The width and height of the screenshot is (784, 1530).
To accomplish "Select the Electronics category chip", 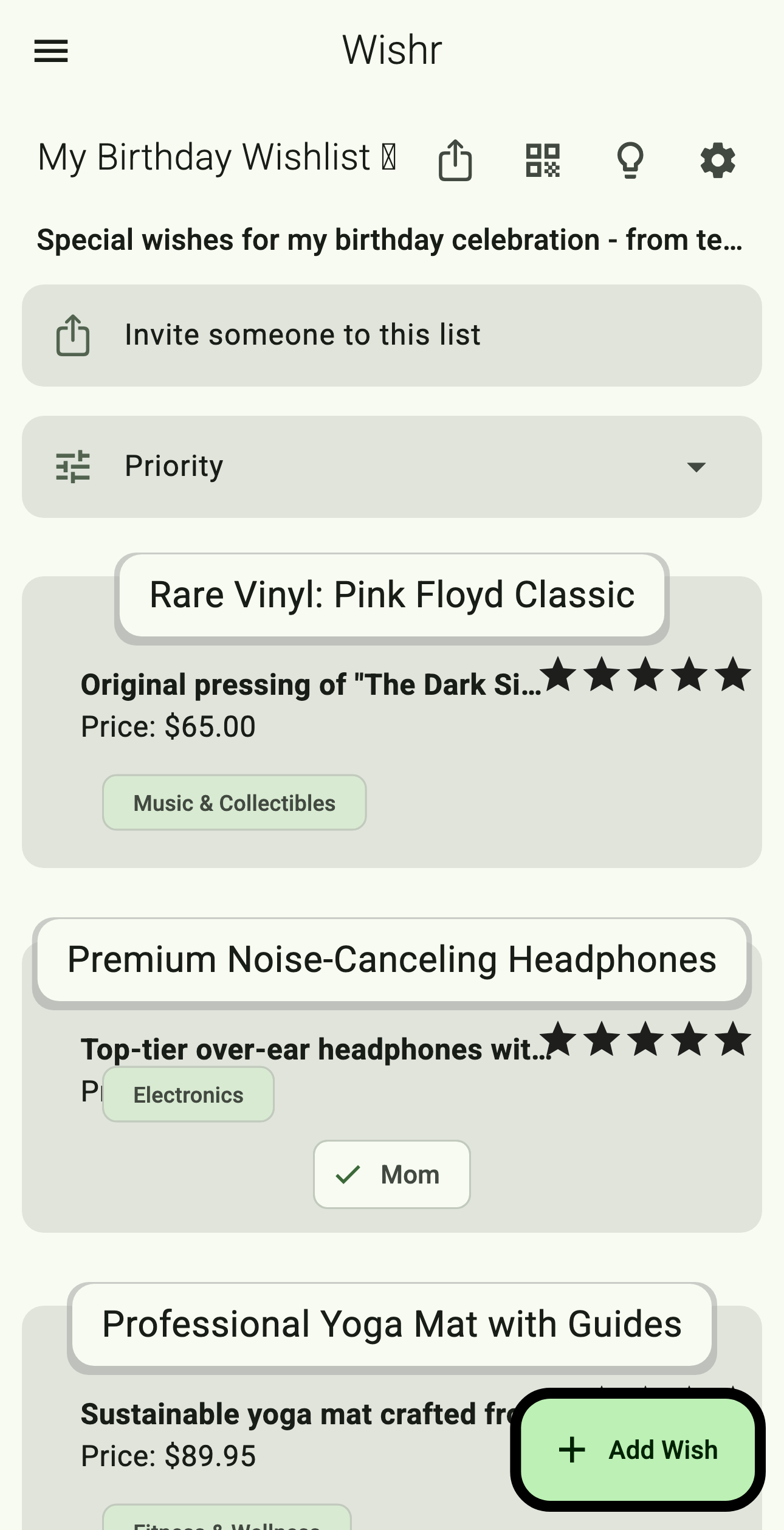I will (188, 1094).
